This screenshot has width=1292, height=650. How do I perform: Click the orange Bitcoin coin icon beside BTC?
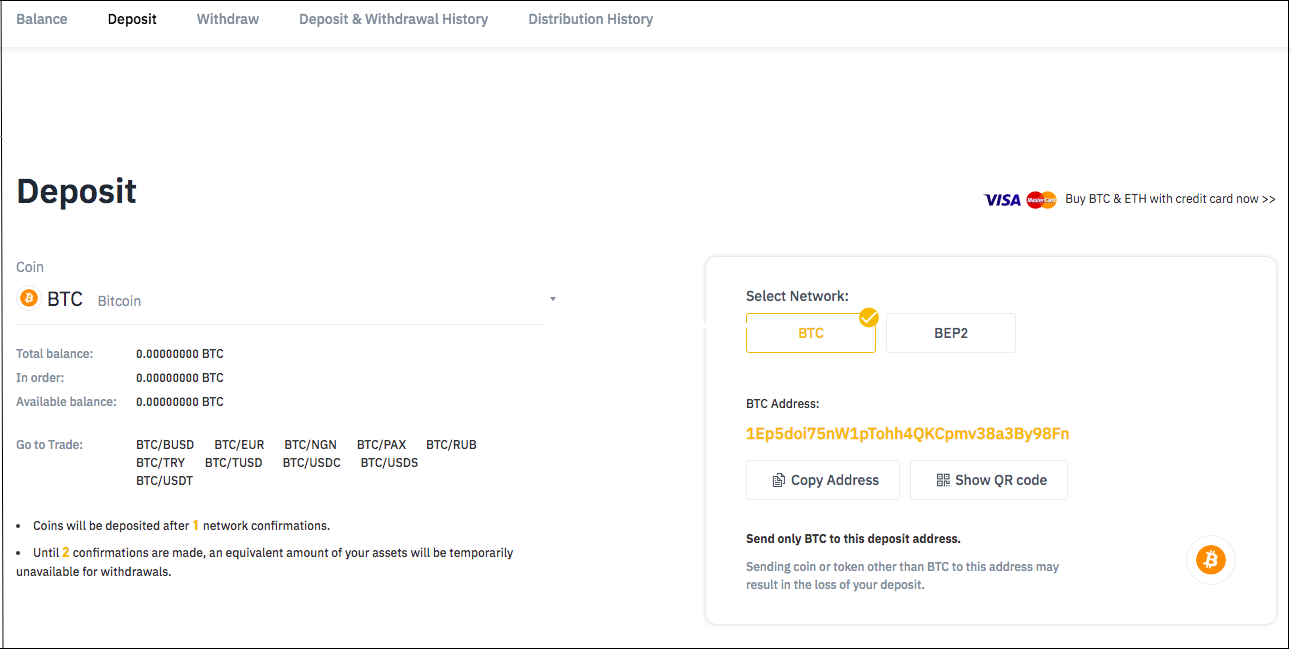[29, 299]
